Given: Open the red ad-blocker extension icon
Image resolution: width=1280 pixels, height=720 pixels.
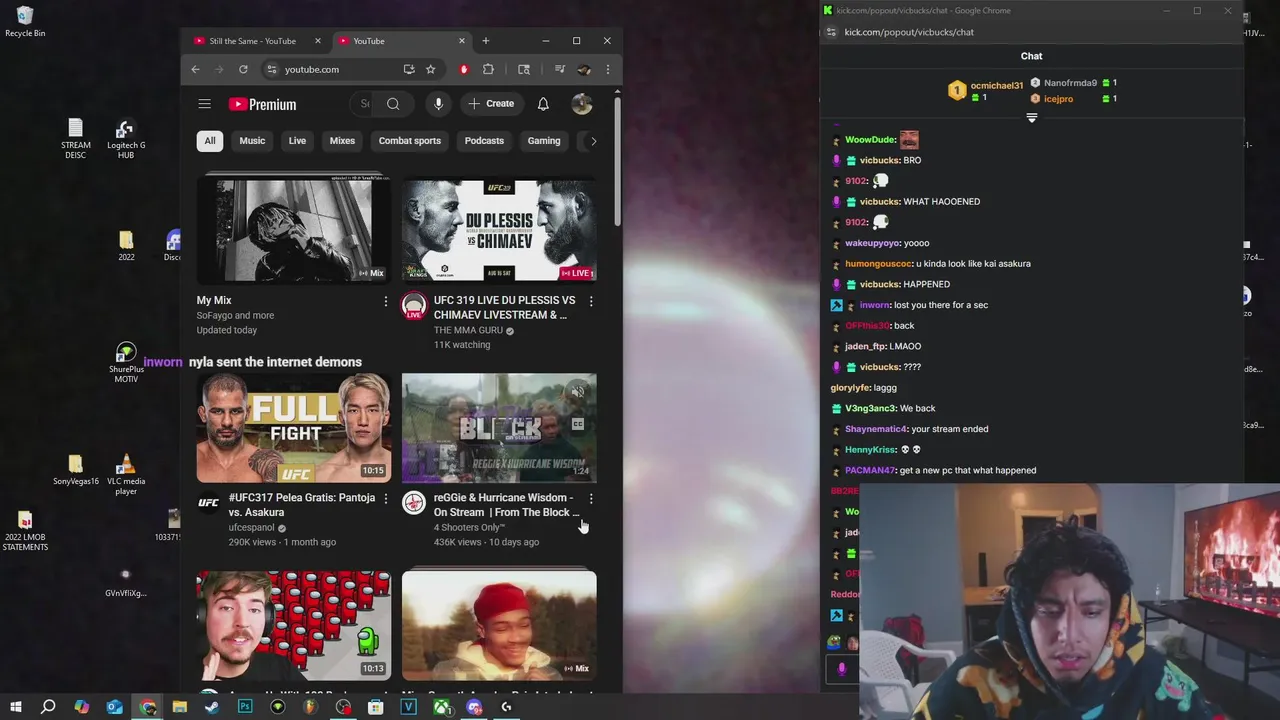Looking at the screenshot, I should tap(464, 69).
